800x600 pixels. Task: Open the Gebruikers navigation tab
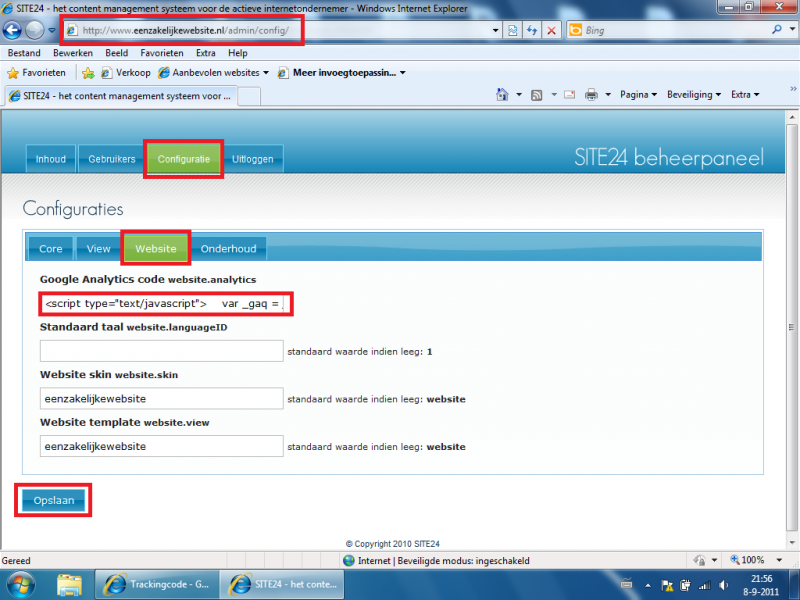pos(111,159)
